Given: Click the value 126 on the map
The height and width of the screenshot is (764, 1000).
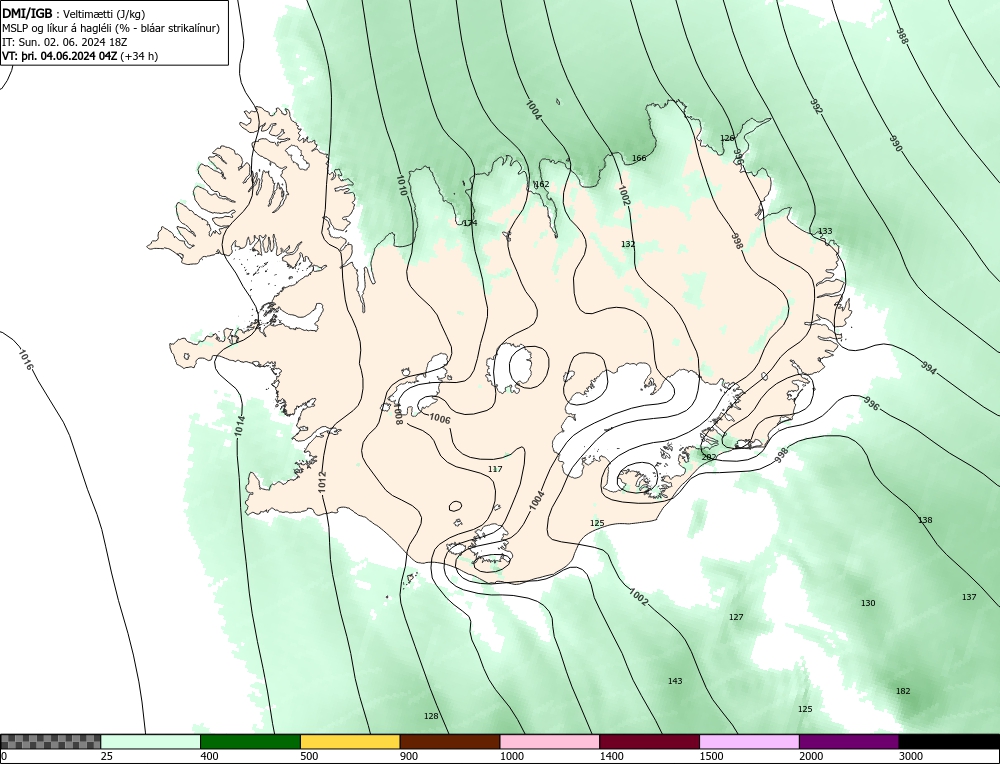Looking at the screenshot, I should pyautogui.click(x=727, y=138).
